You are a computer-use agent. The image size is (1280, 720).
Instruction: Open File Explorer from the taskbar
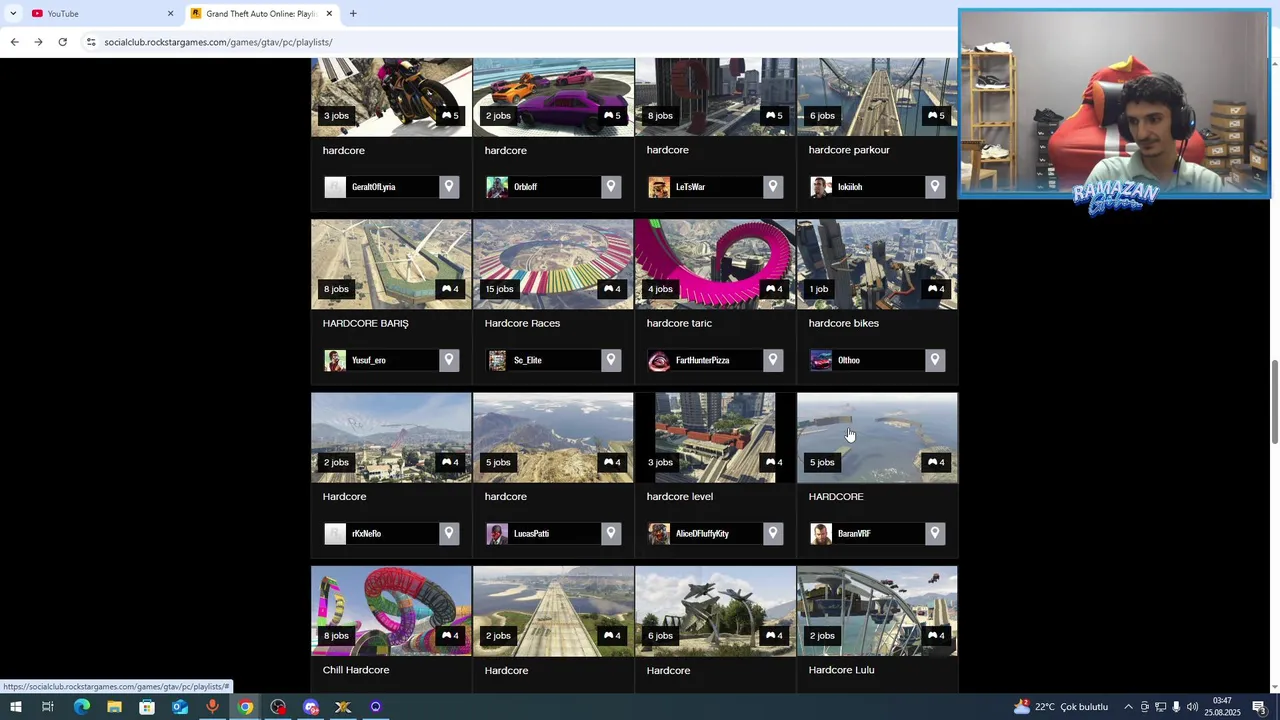(114, 707)
